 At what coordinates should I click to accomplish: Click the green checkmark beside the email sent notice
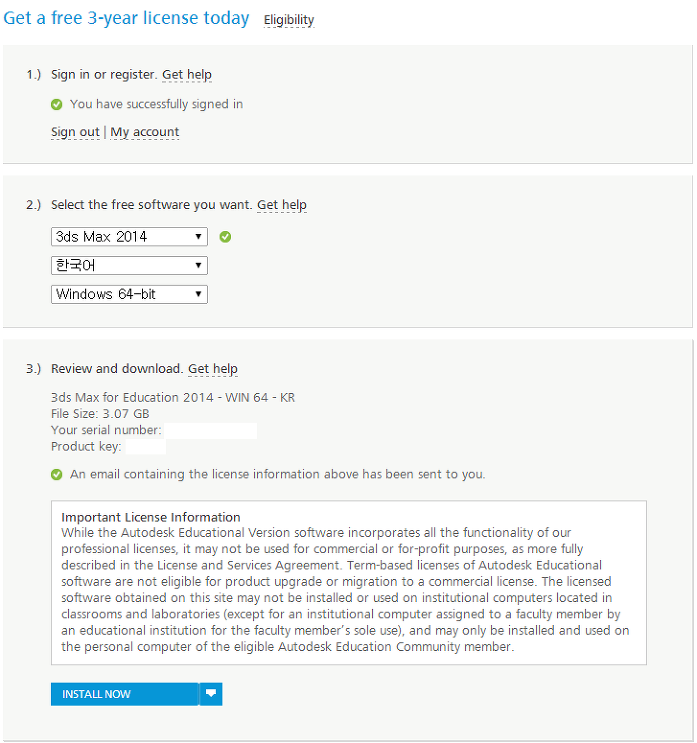point(56,474)
